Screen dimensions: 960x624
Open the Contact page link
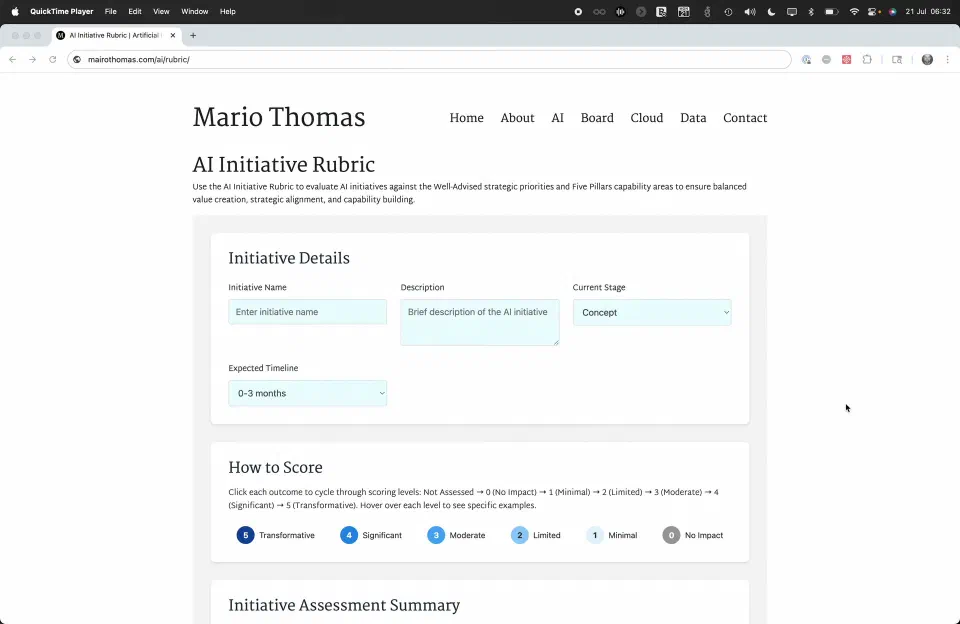click(x=745, y=118)
